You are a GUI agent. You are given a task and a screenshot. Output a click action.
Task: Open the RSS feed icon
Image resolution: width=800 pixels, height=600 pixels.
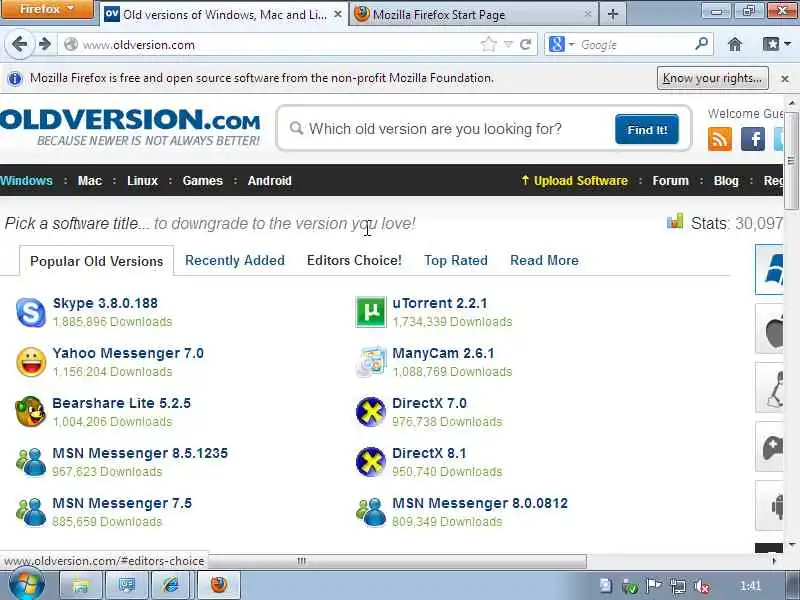(x=720, y=139)
